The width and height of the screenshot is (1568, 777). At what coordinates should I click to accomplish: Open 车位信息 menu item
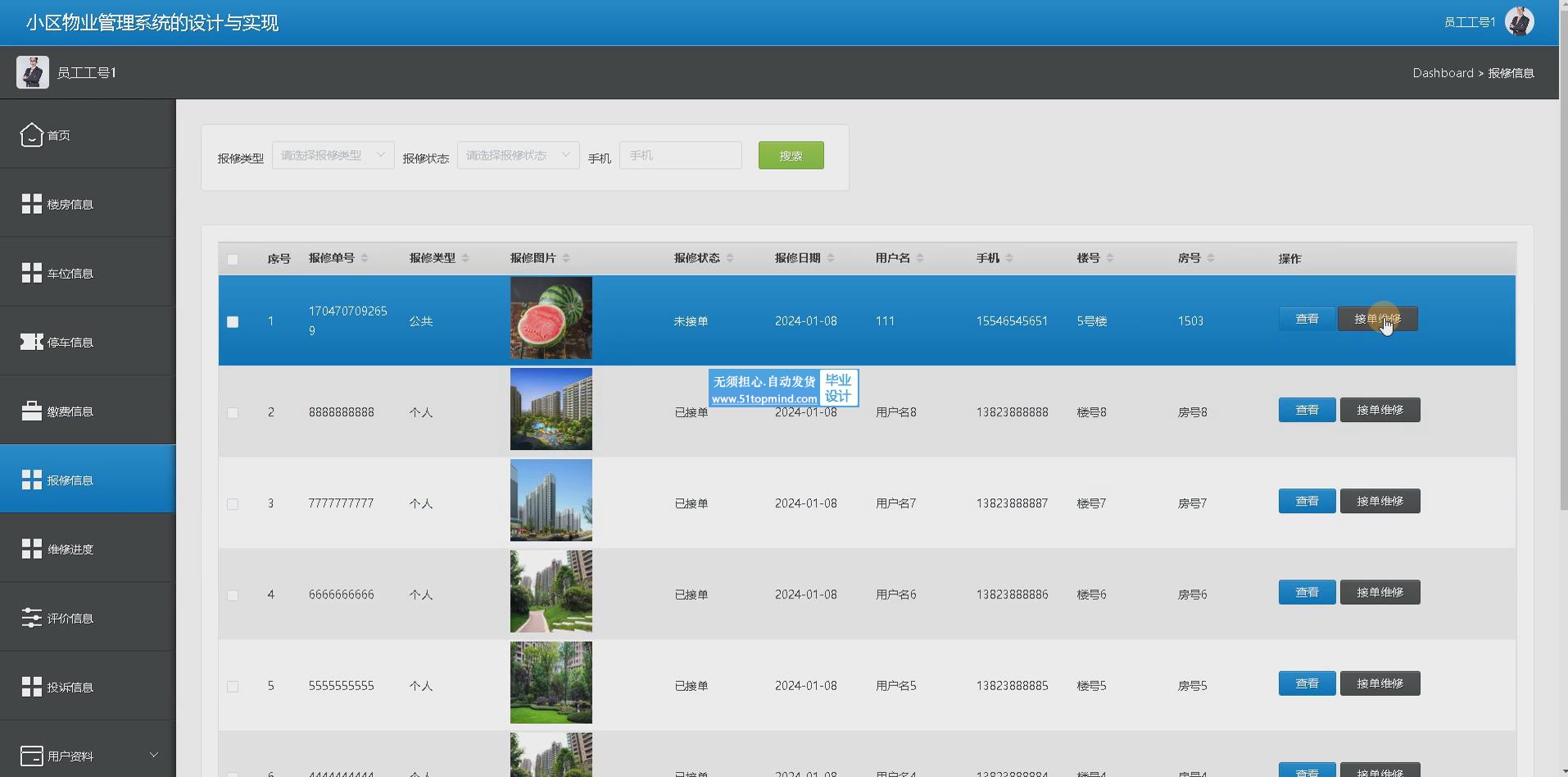[x=88, y=273]
